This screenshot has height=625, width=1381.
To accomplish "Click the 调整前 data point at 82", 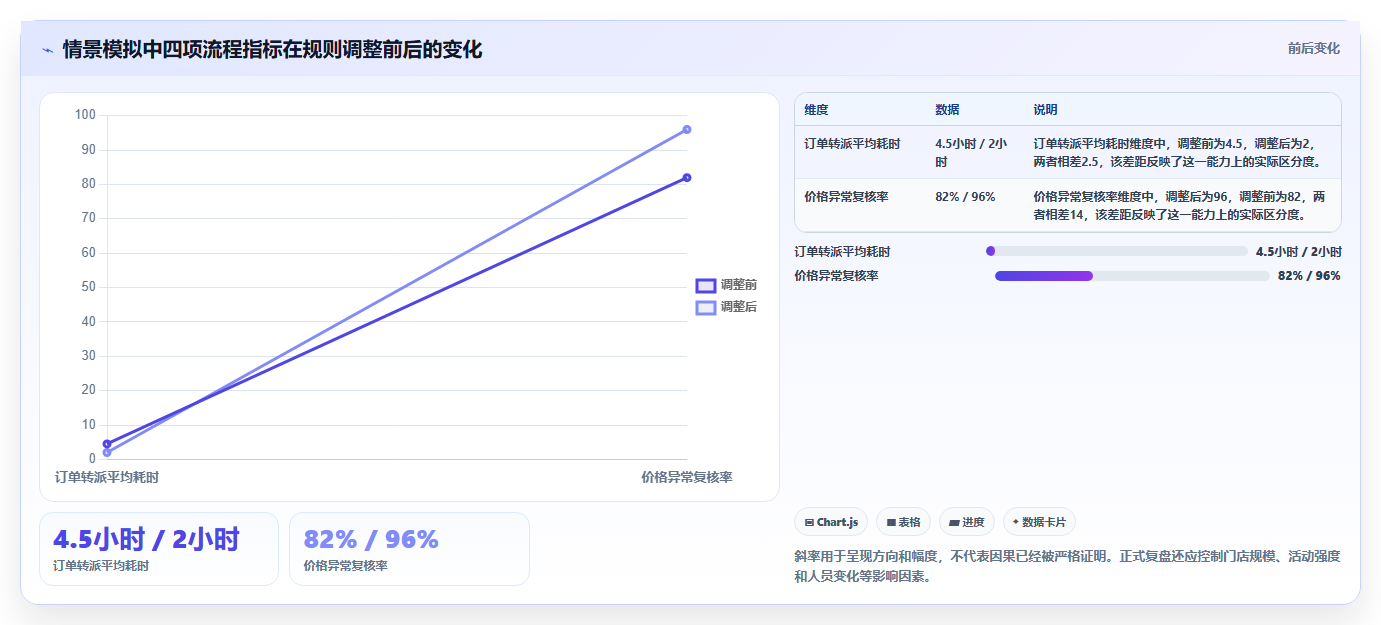I will [687, 178].
